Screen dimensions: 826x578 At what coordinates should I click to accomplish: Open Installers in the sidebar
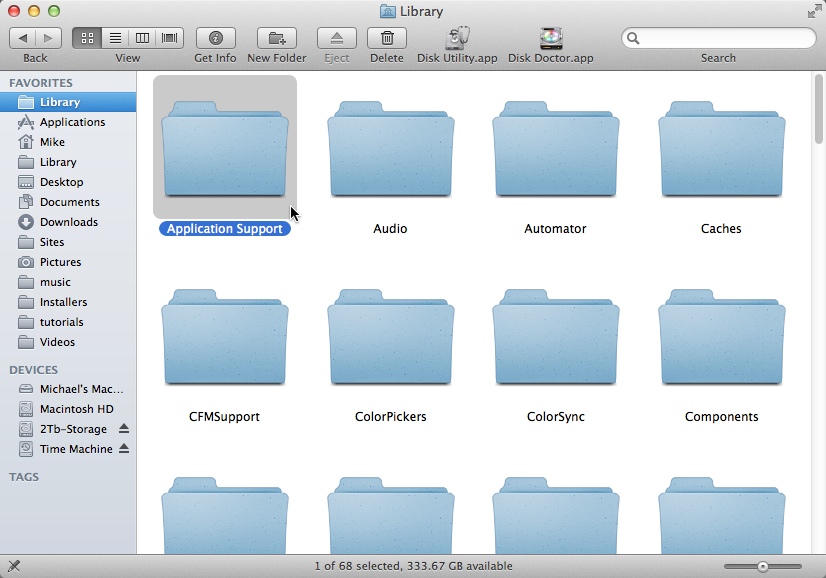point(68,302)
